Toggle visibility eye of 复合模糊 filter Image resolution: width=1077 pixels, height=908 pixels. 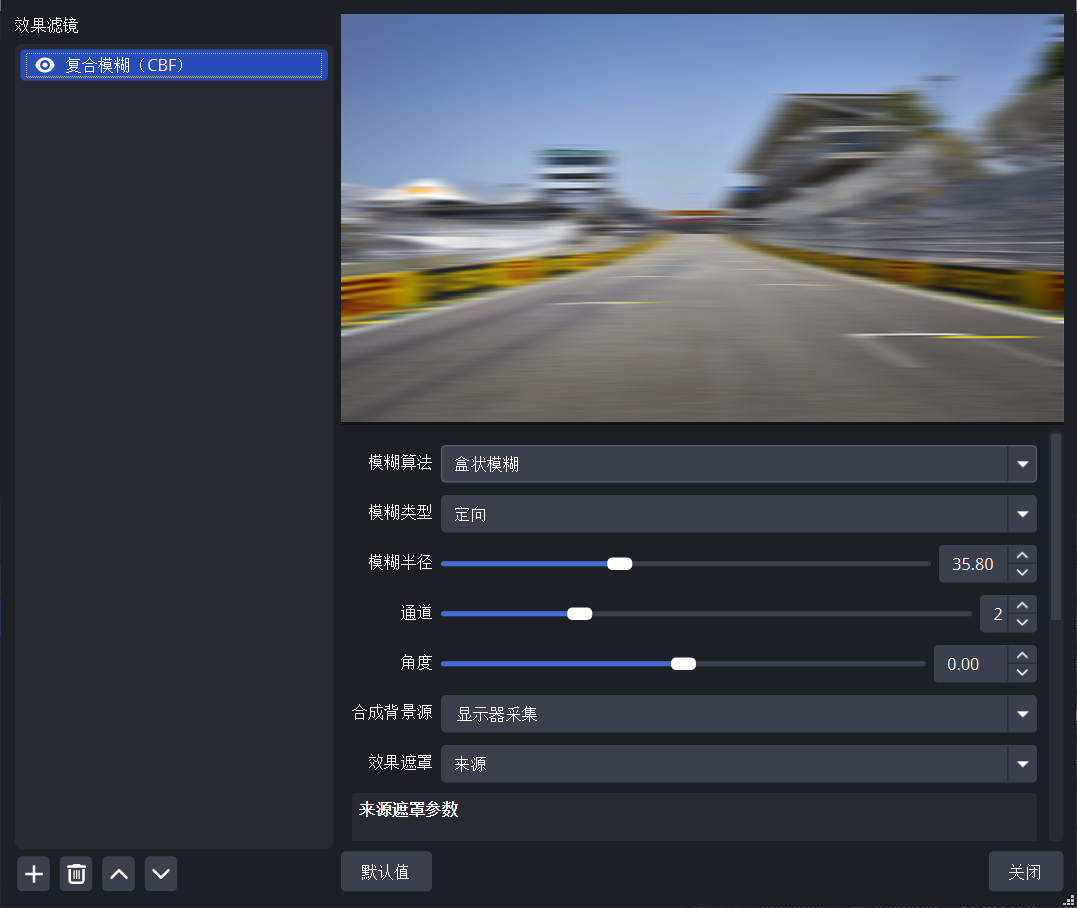(x=44, y=65)
